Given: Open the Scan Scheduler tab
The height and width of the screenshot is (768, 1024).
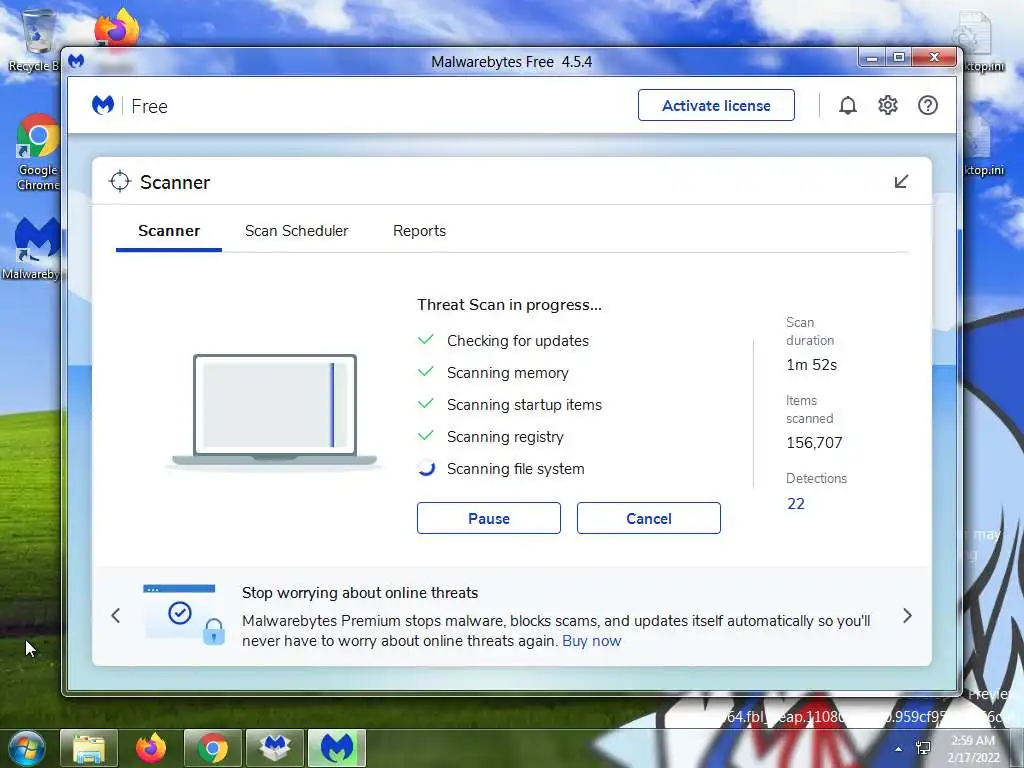Looking at the screenshot, I should pos(296,231).
